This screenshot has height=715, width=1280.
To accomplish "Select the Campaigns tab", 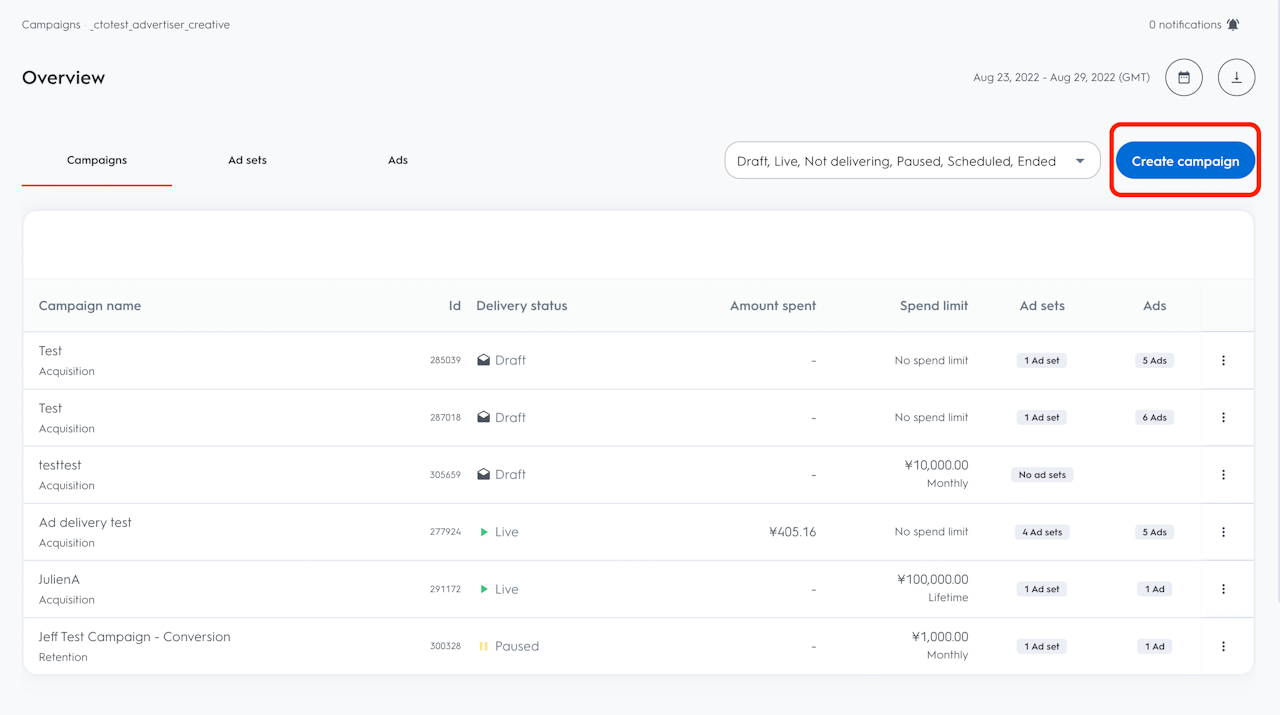I will [97, 160].
